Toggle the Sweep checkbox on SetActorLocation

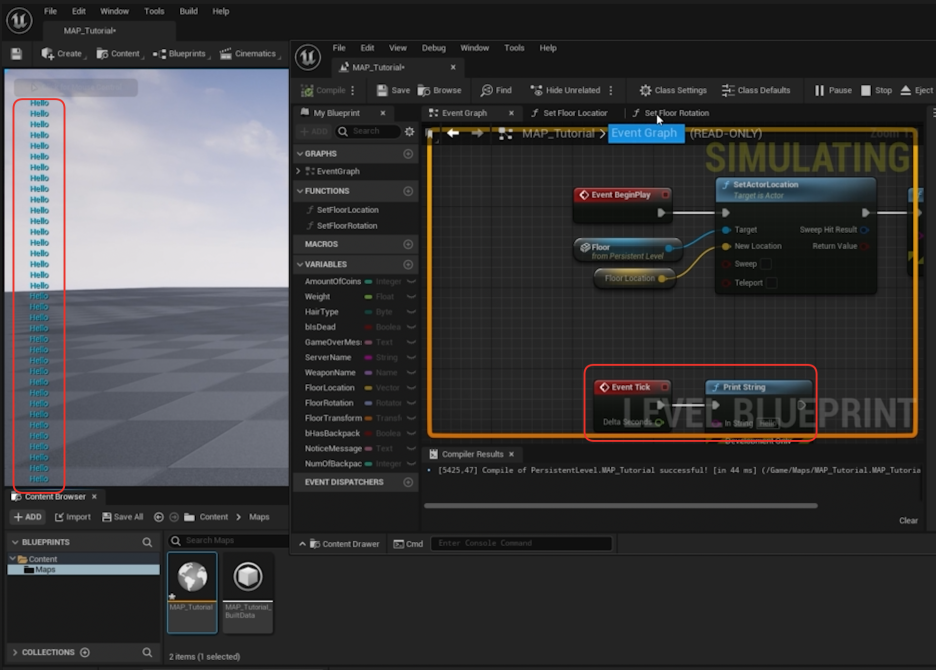pyautogui.click(x=766, y=264)
